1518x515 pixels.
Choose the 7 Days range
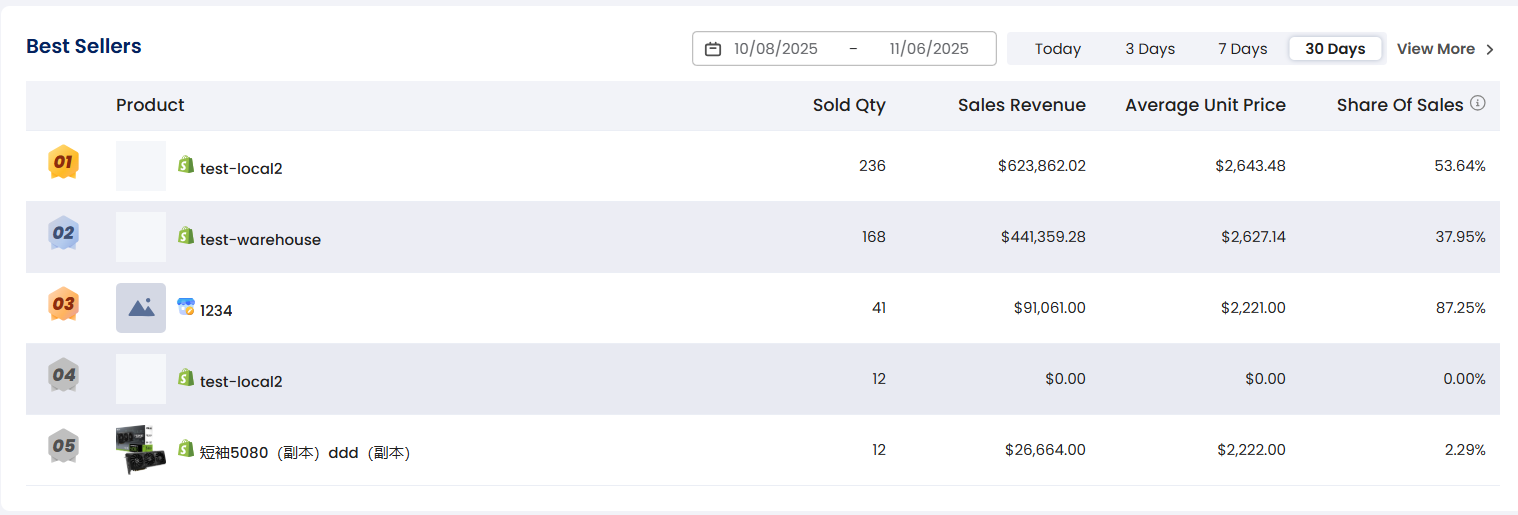click(1242, 49)
